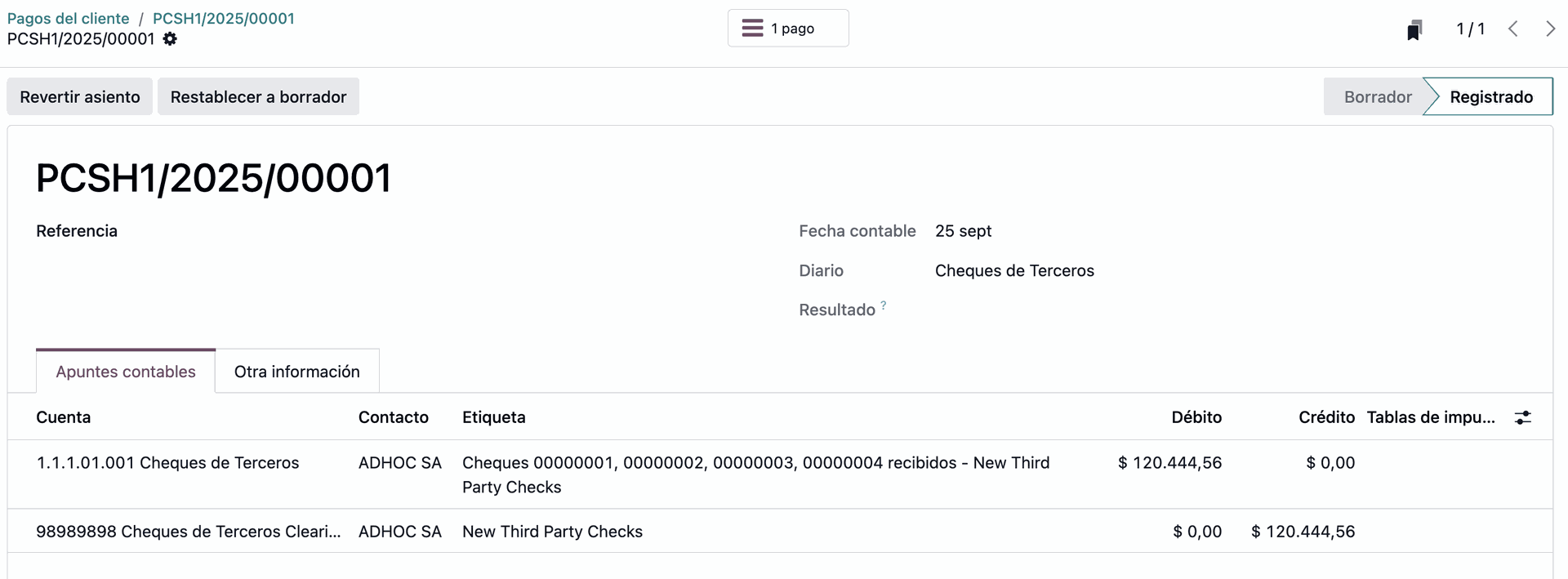
Task: Select the Registrado status stage
Action: click(x=1490, y=97)
